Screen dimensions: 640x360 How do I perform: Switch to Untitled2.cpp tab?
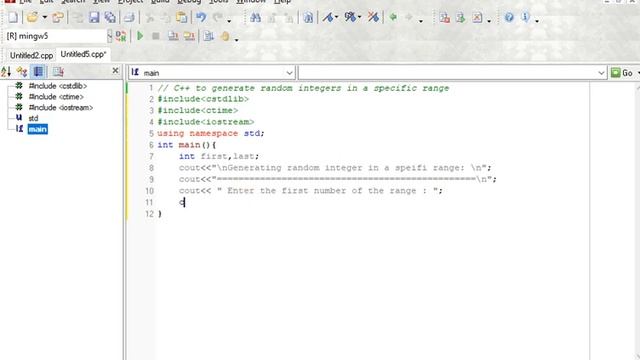click(x=31, y=56)
